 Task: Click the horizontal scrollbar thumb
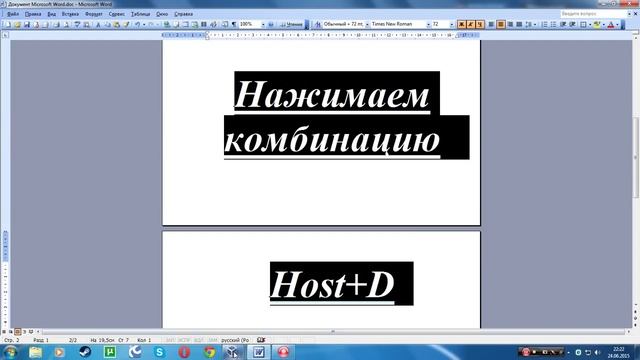point(333,331)
